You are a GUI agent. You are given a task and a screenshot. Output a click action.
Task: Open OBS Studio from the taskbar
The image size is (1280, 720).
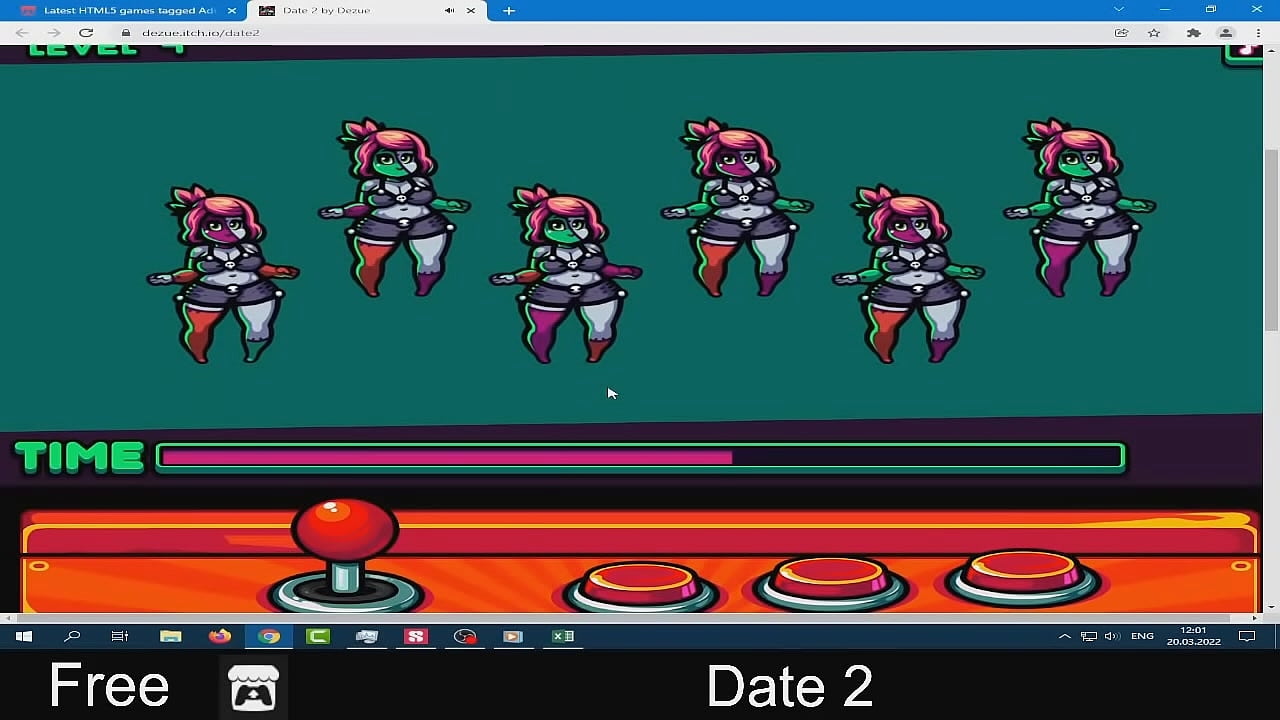pos(463,636)
